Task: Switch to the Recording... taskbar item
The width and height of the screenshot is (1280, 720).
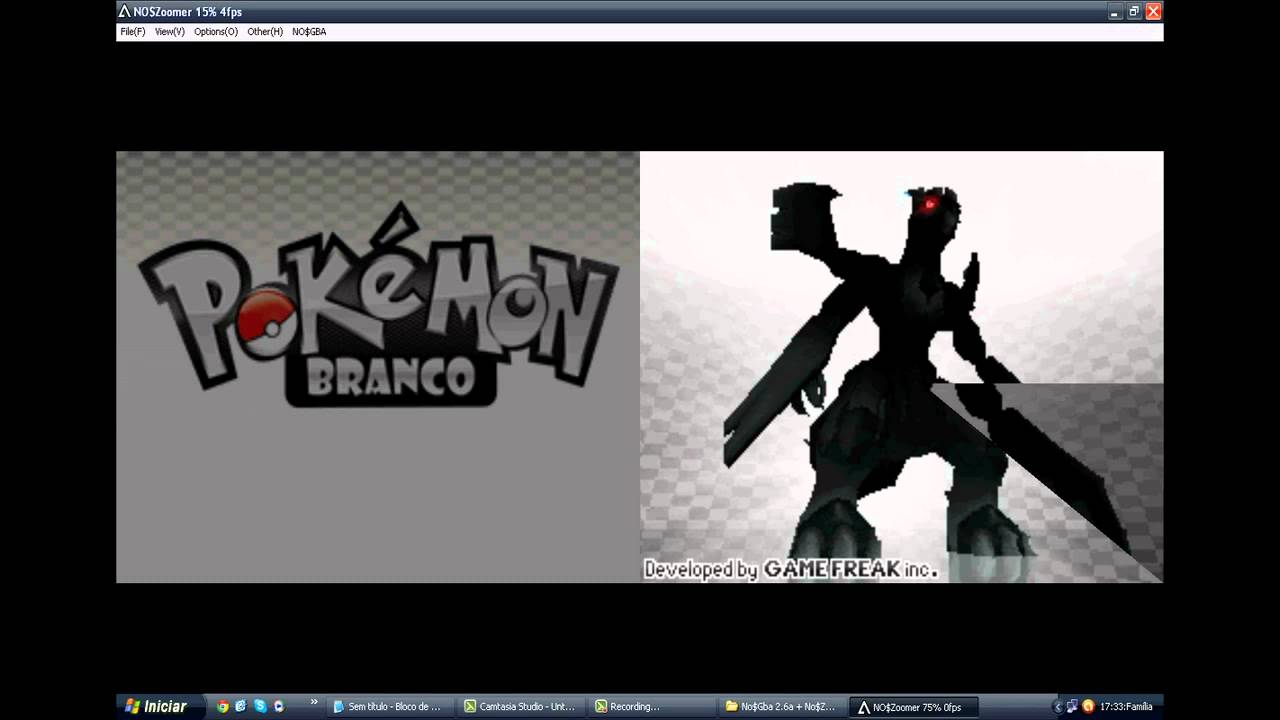Action: coord(651,707)
